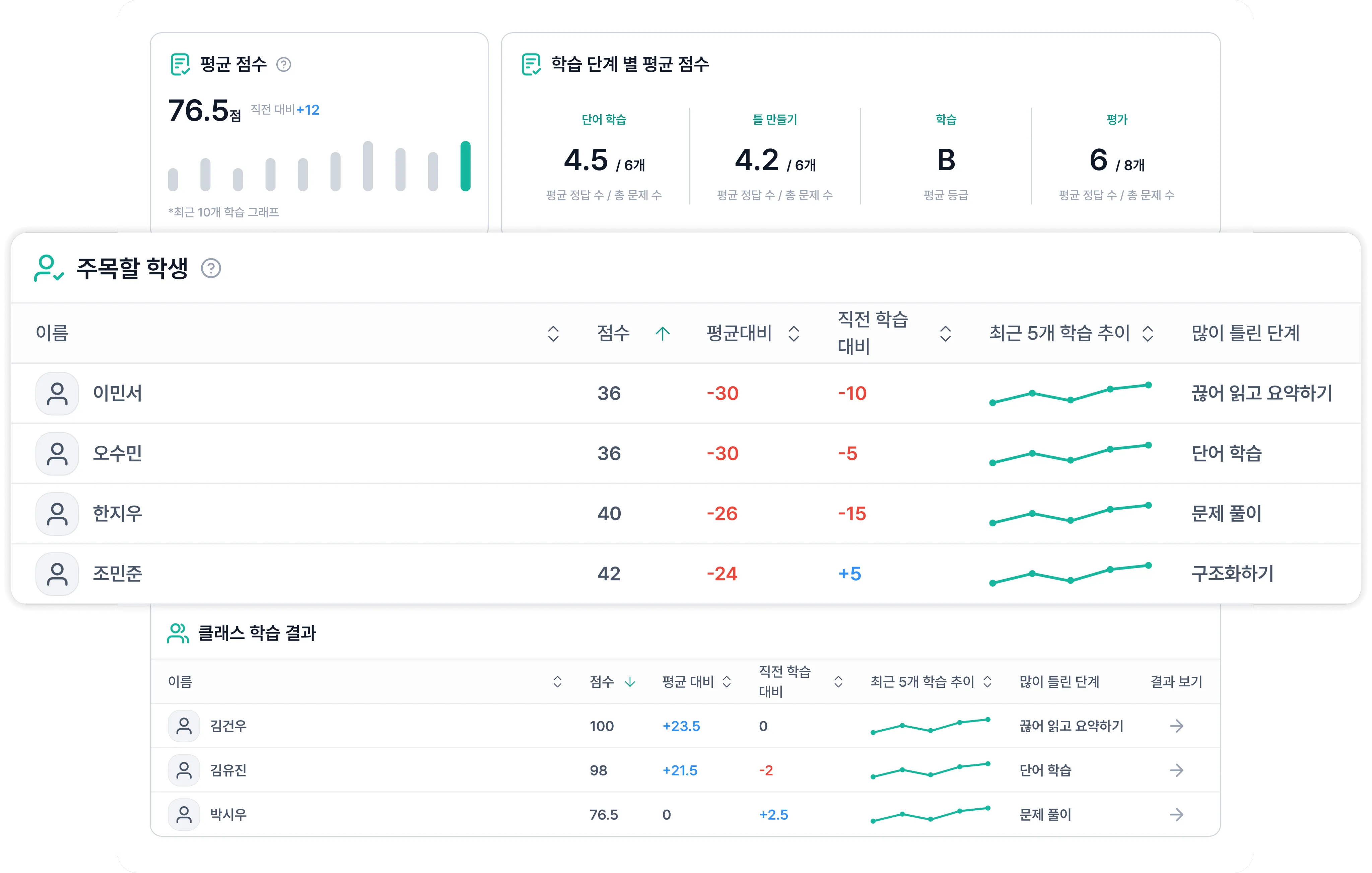Open result arrow for 김건우
Viewport: 1372px width, 873px height.
coord(1176,725)
